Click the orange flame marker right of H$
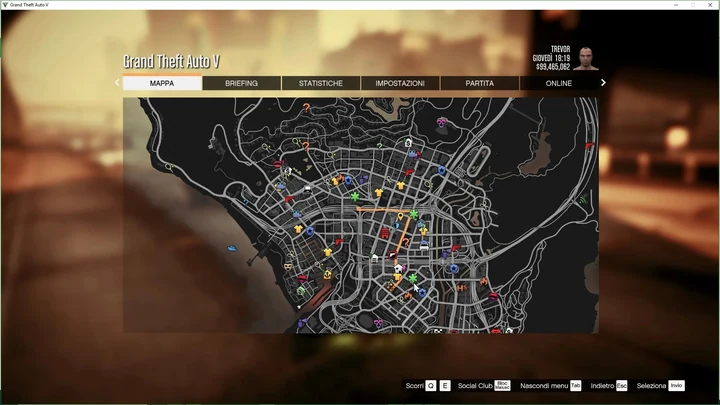The height and width of the screenshot is (405, 720). pyautogui.click(x=484, y=281)
